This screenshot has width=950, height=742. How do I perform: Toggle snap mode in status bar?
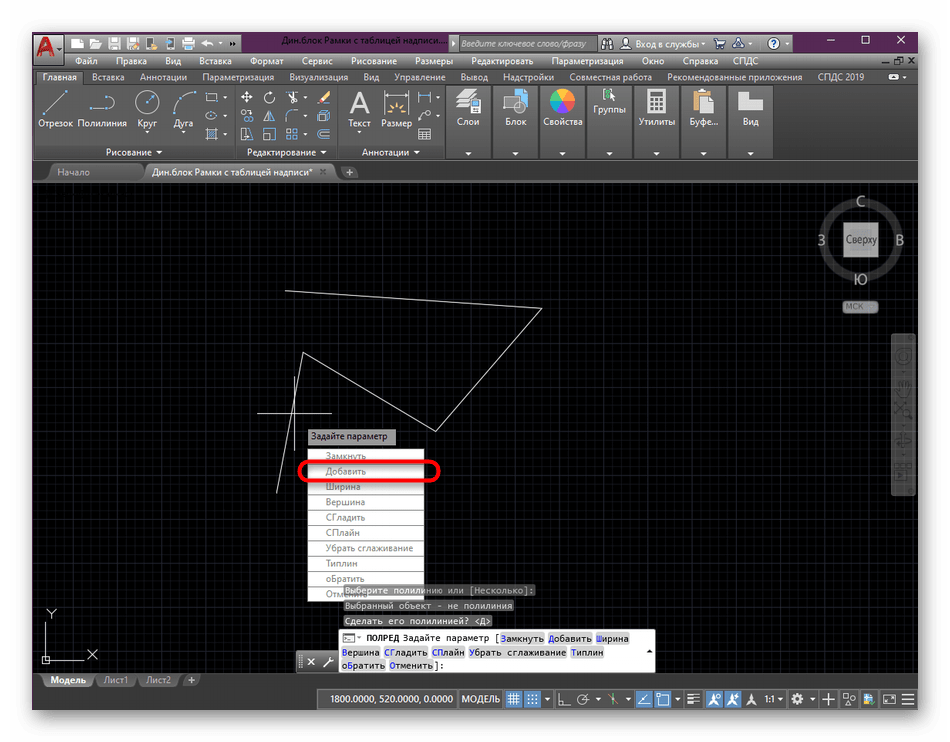pyautogui.click(x=534, y=700)
